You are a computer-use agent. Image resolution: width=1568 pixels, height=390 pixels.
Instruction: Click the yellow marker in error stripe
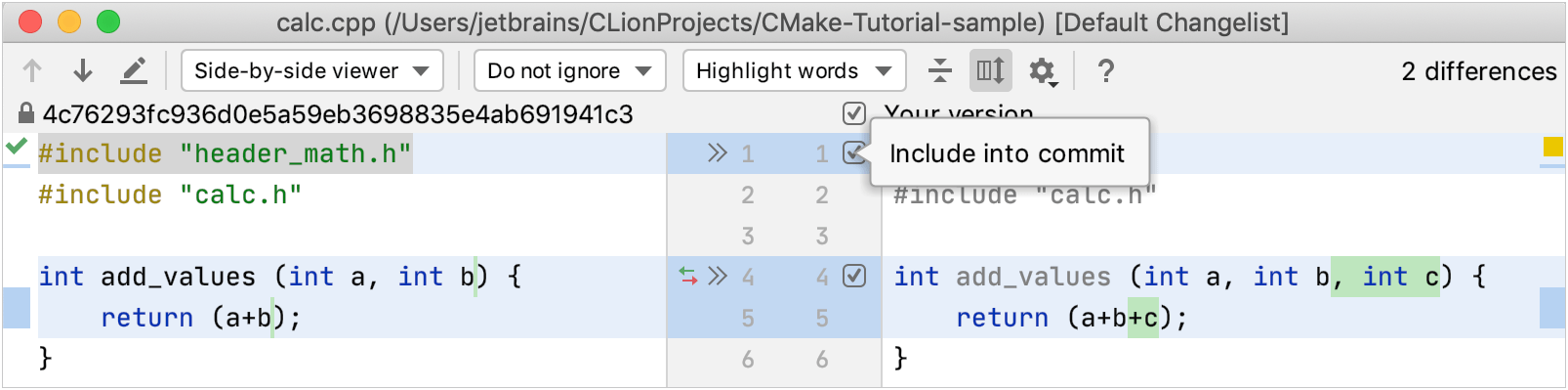pos(1552,147)
